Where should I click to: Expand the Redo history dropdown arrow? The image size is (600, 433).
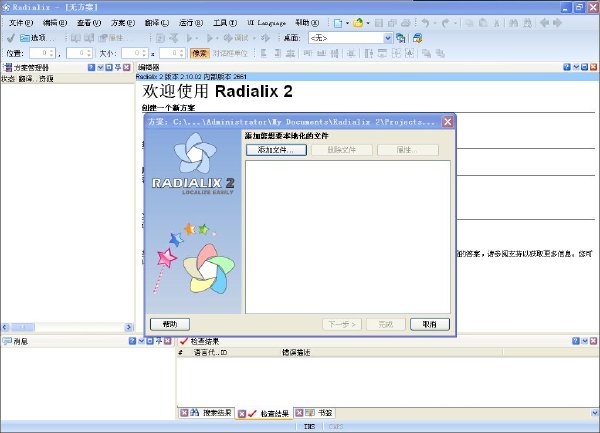point(455,23)
